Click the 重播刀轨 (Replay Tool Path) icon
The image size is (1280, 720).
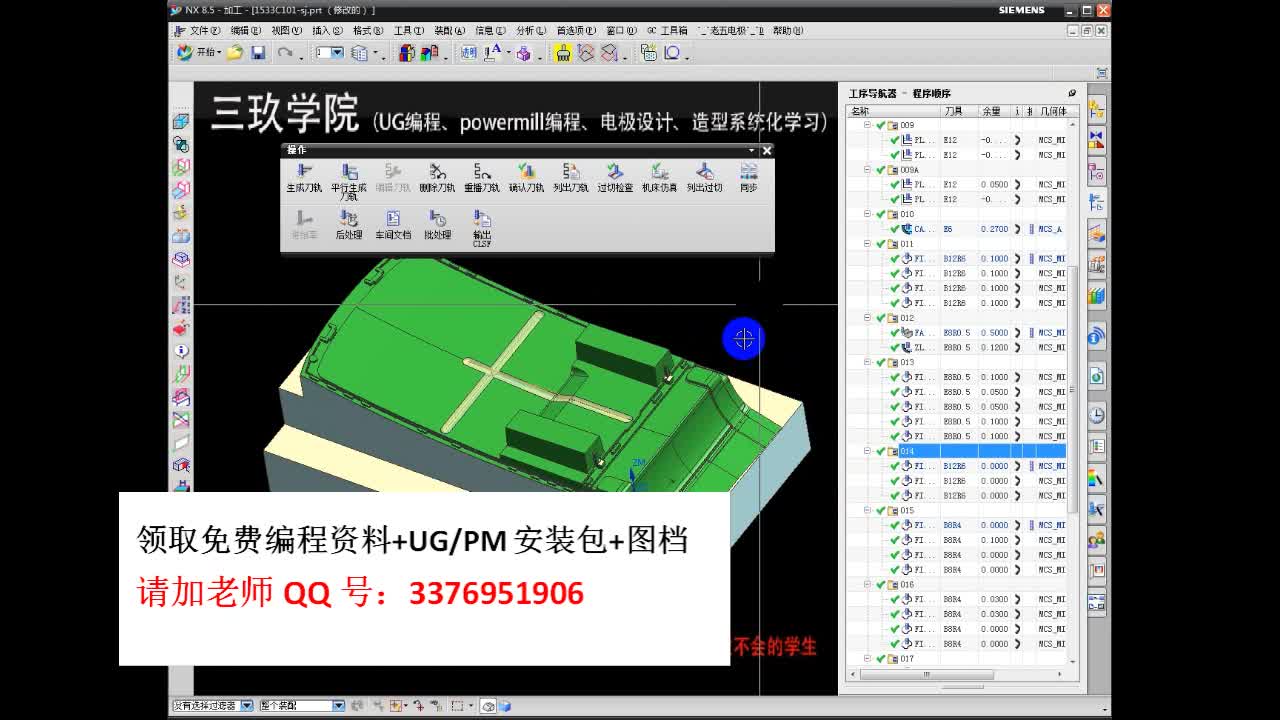[x=482, y=175]
